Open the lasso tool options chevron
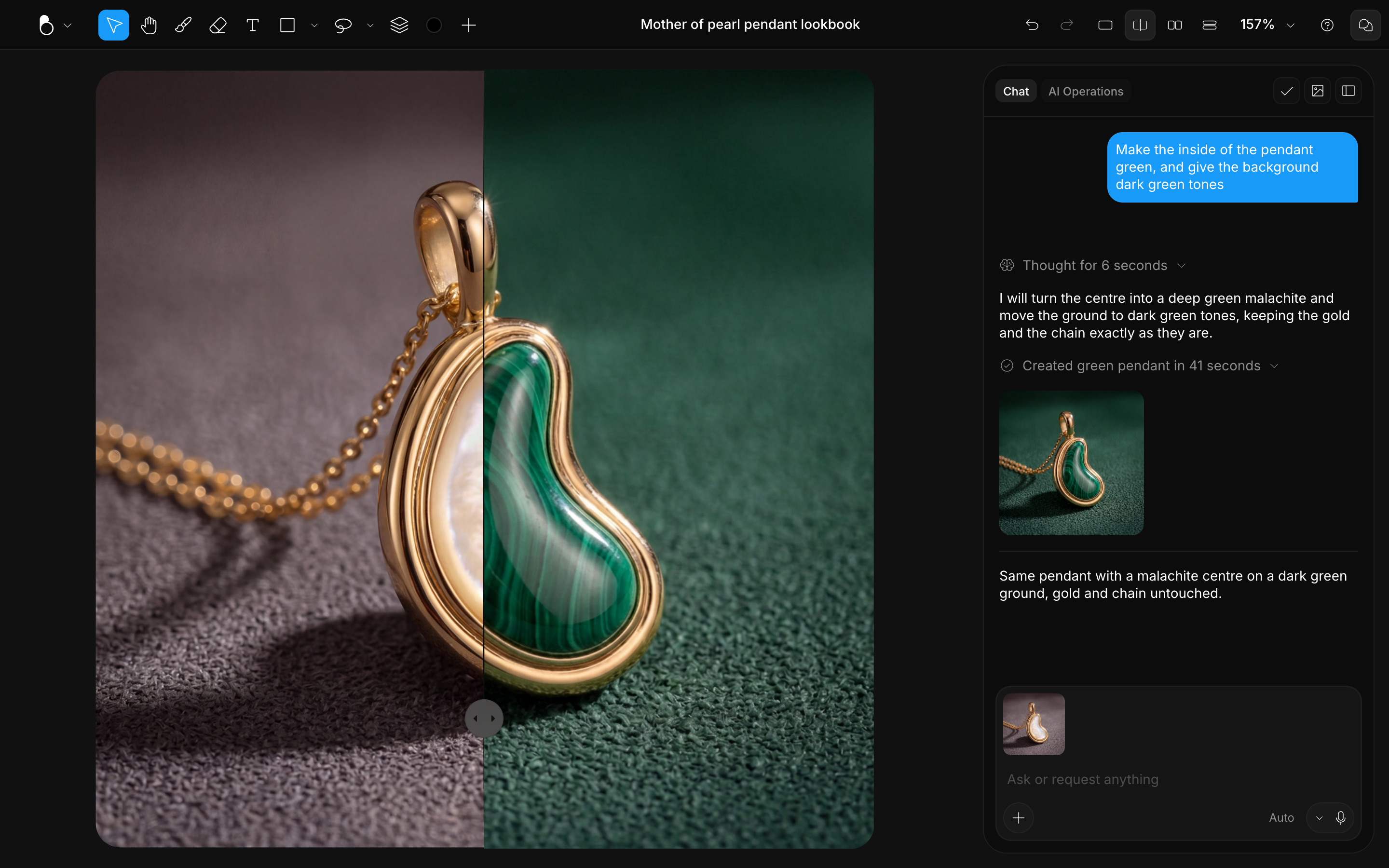This screenshot has height=868, width=1389. [x=370, y=25]
